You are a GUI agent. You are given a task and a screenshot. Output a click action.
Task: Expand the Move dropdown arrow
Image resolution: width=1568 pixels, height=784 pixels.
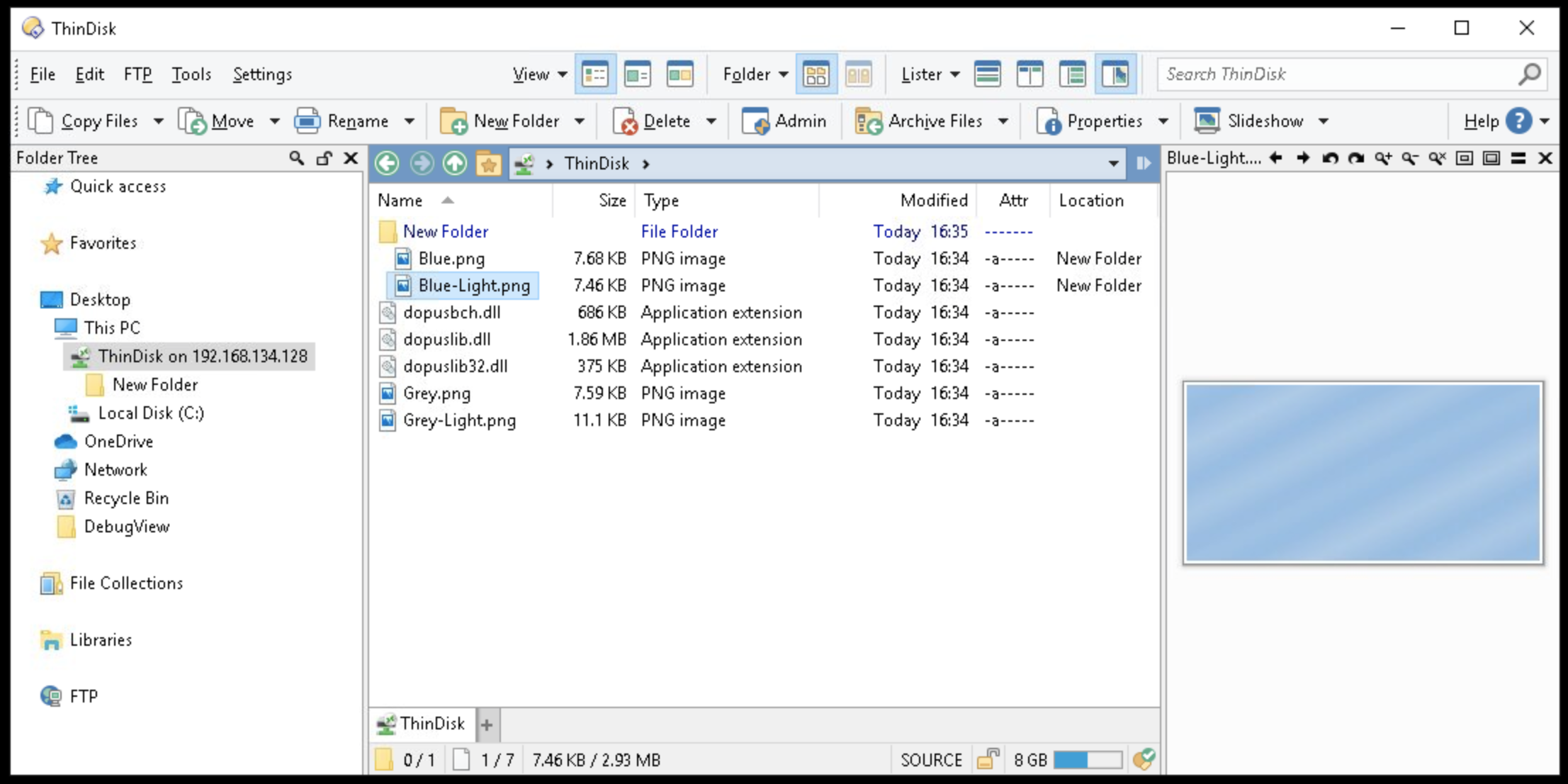pyautogui.click(x=274, y=122)
